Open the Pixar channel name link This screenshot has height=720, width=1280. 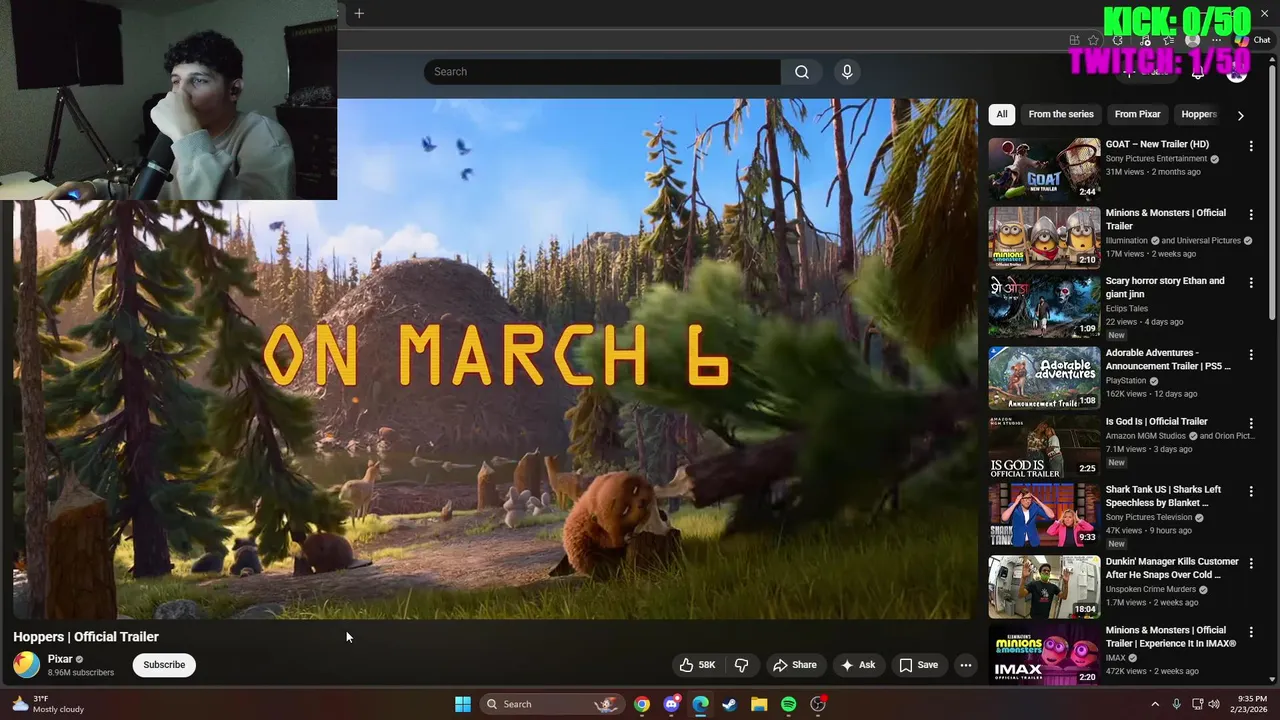[60, 659]
